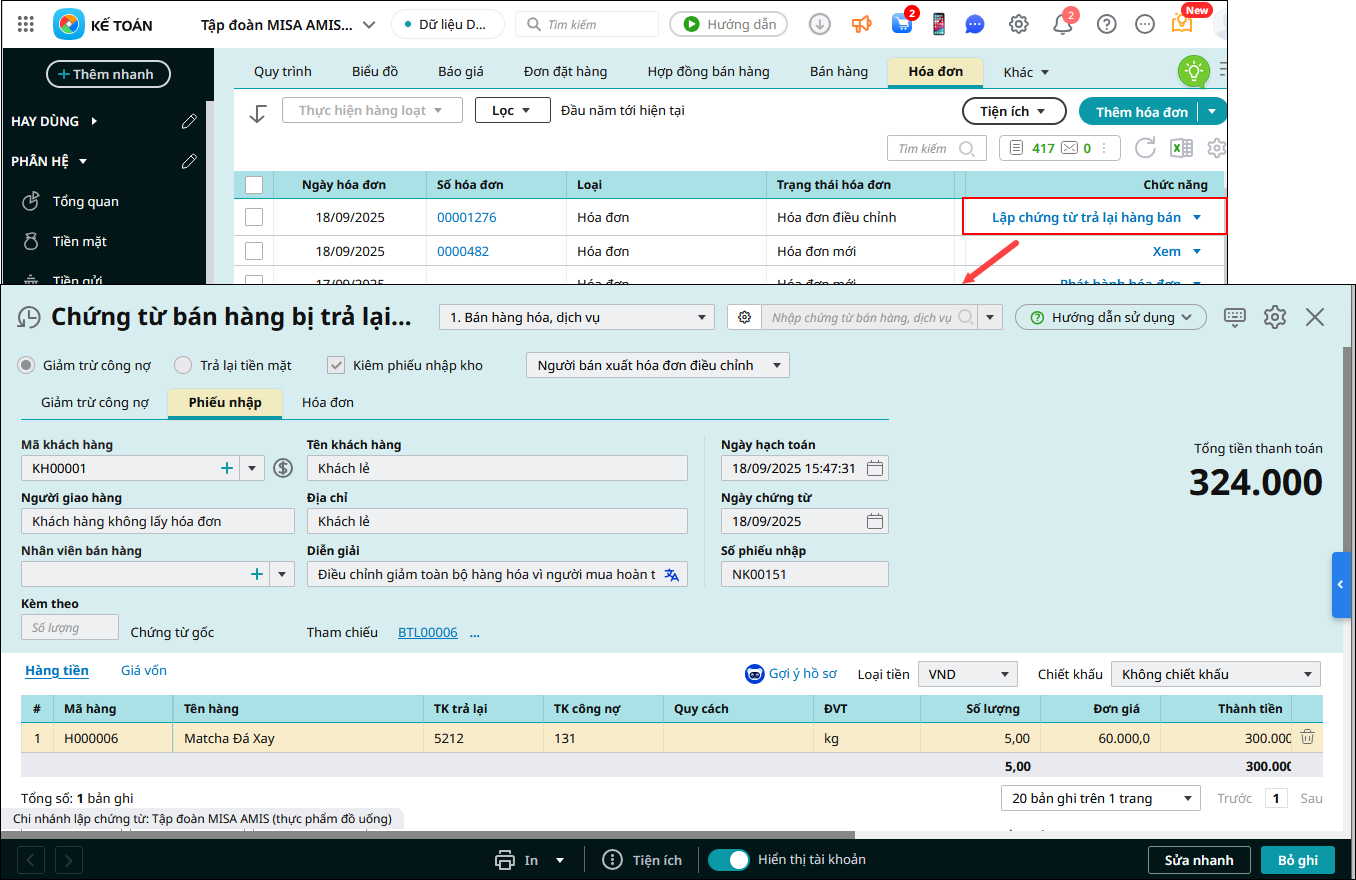
Task: Toggle the Hiển thị tài khoản switch
Action: click(x=729, y=860)
